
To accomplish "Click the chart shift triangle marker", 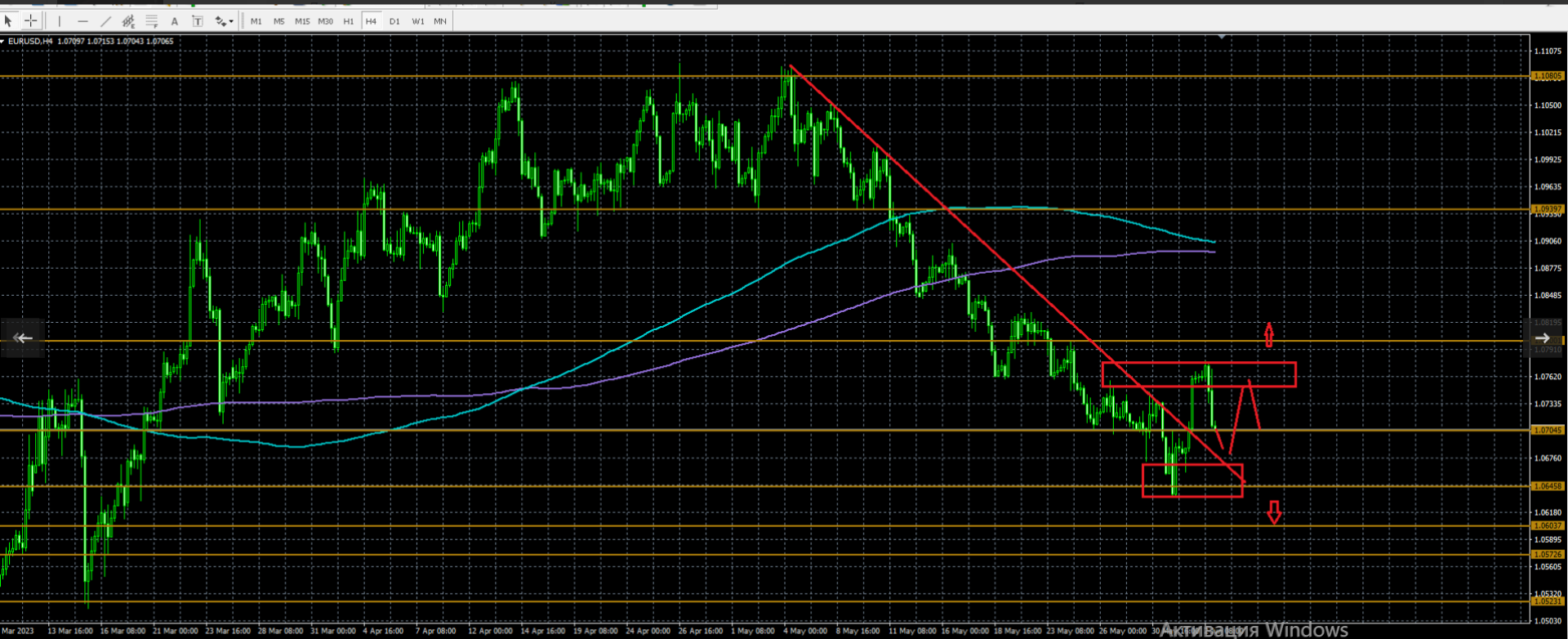I will [1222, 37].
